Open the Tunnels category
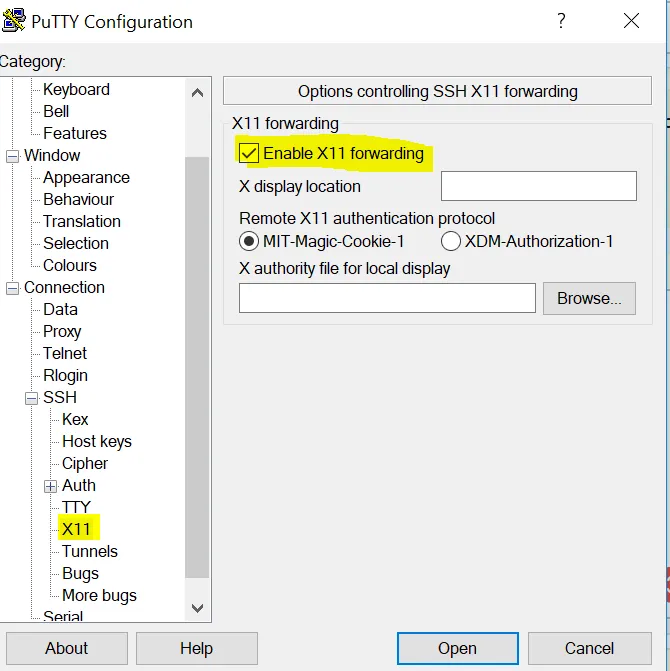 point(89,552)
